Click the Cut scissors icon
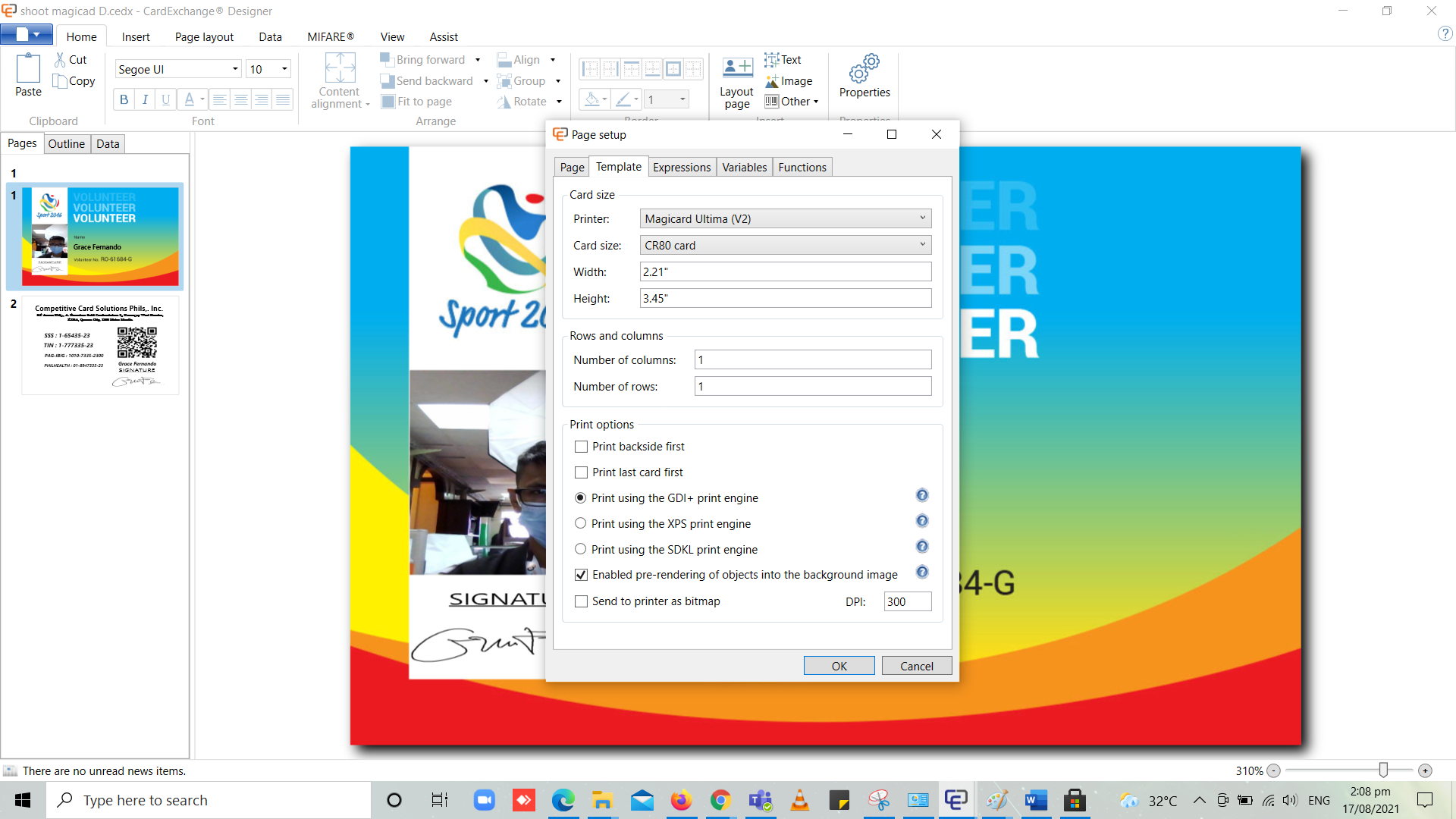 point(60,59)
